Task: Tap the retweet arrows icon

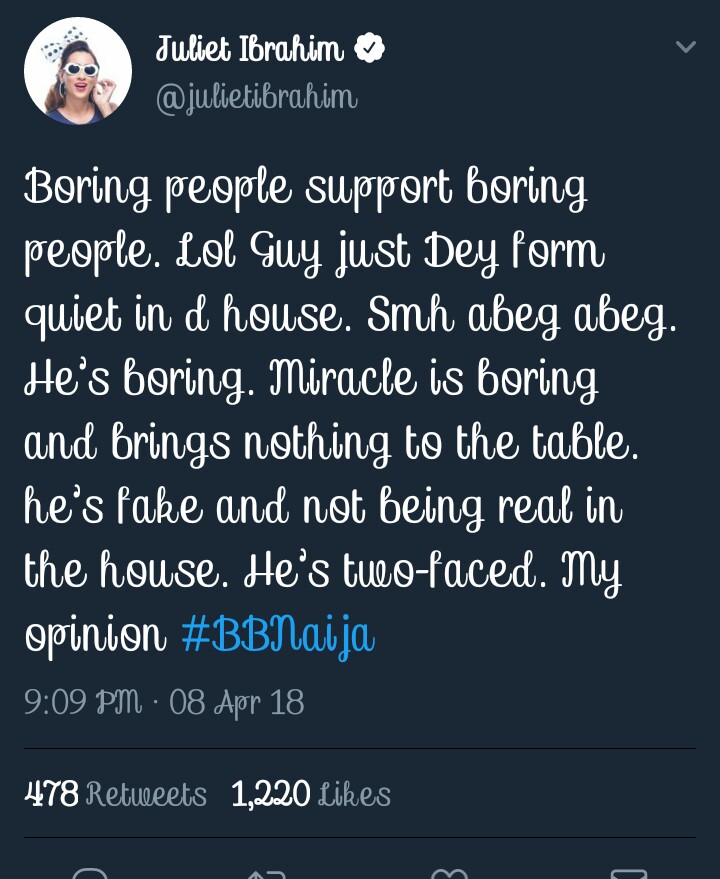Action: [266, 873]
